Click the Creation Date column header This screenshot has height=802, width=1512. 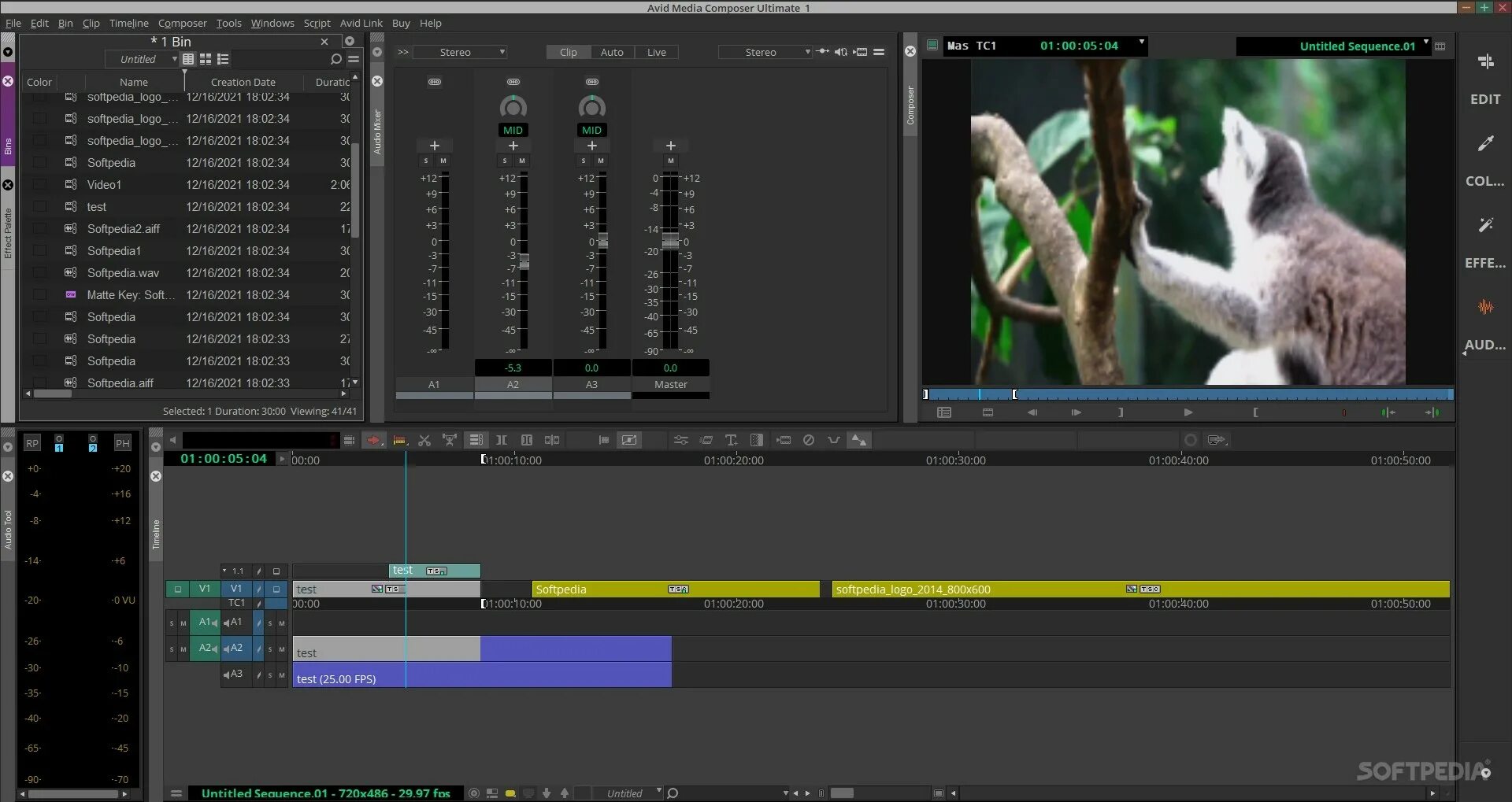click(243, 82)
